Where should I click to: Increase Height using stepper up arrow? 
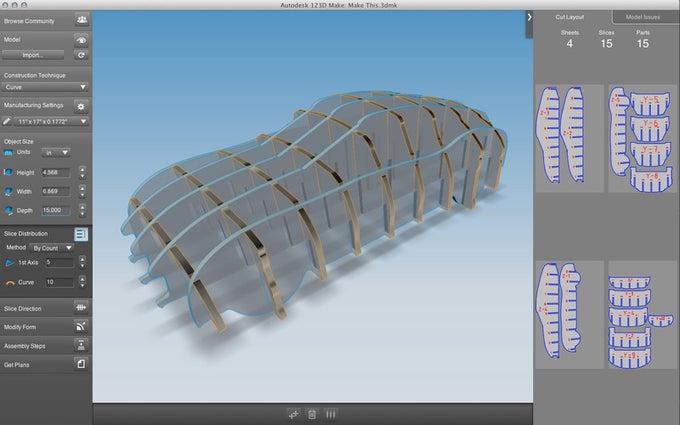tap(82, 169)
